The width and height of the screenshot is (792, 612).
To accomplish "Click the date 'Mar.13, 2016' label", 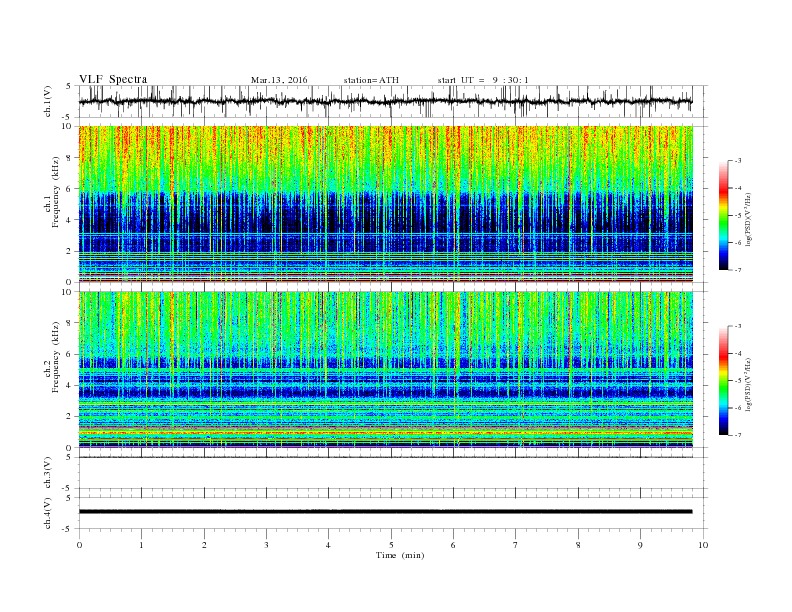I will 279,80.
